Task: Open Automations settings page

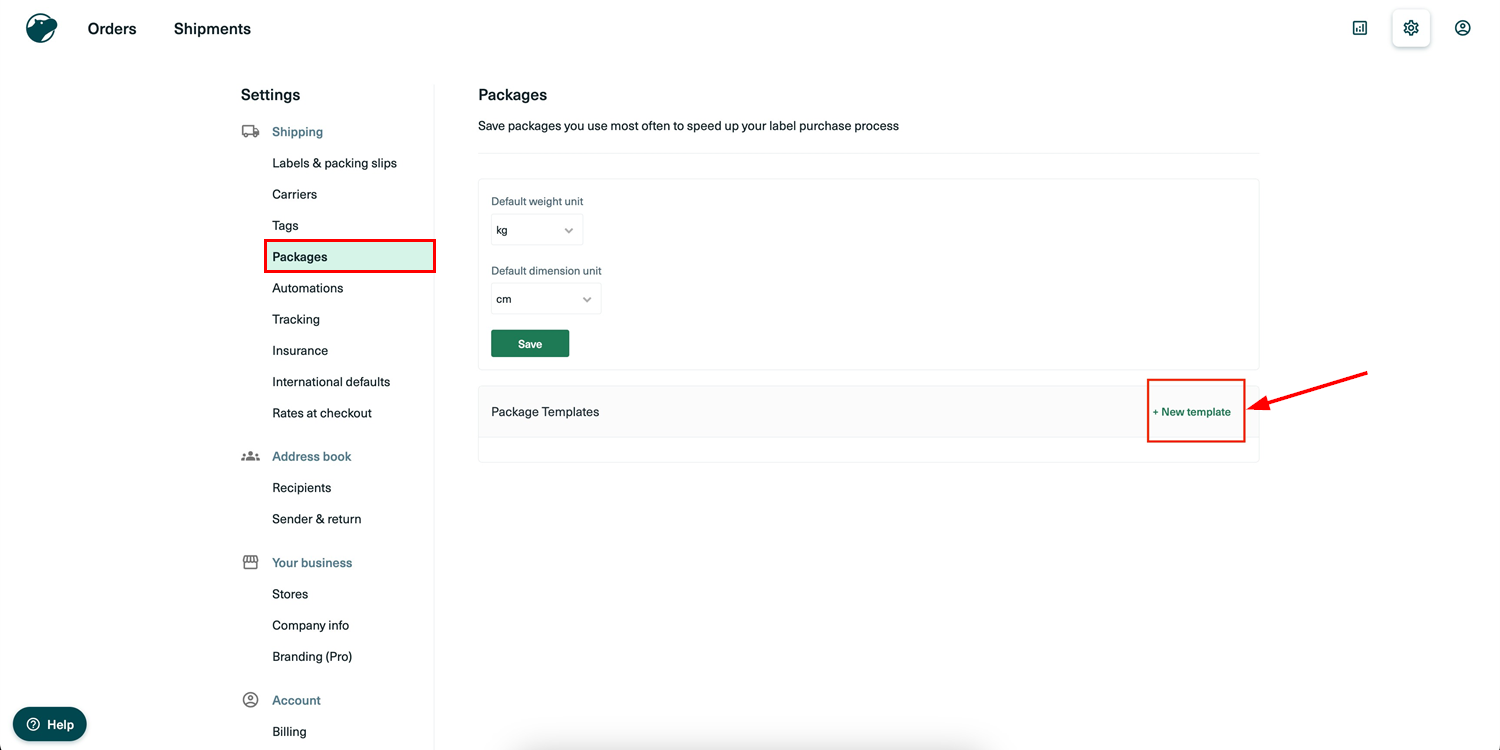Action: tap(307, 288)
